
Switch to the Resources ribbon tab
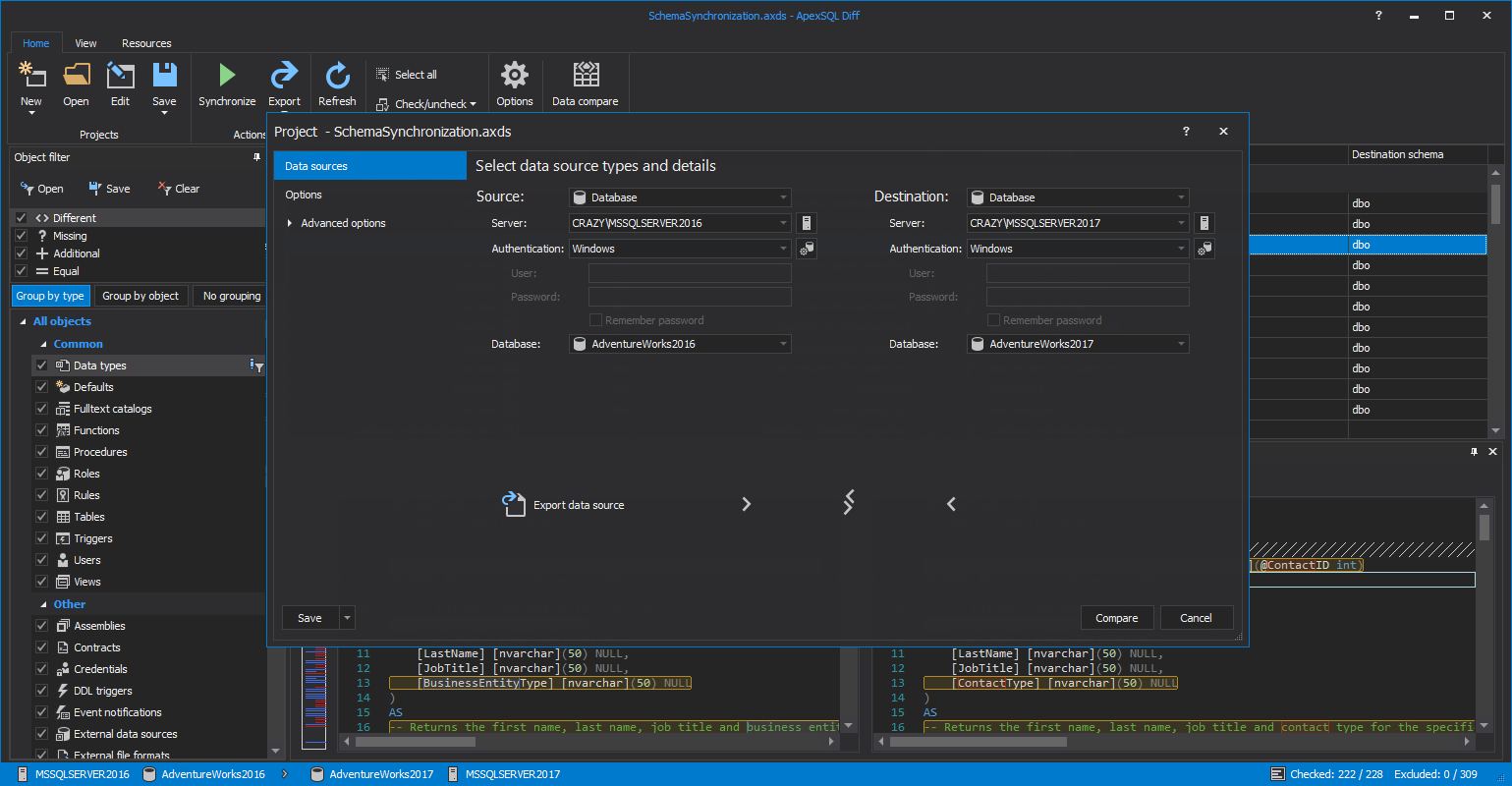(146, 43)
